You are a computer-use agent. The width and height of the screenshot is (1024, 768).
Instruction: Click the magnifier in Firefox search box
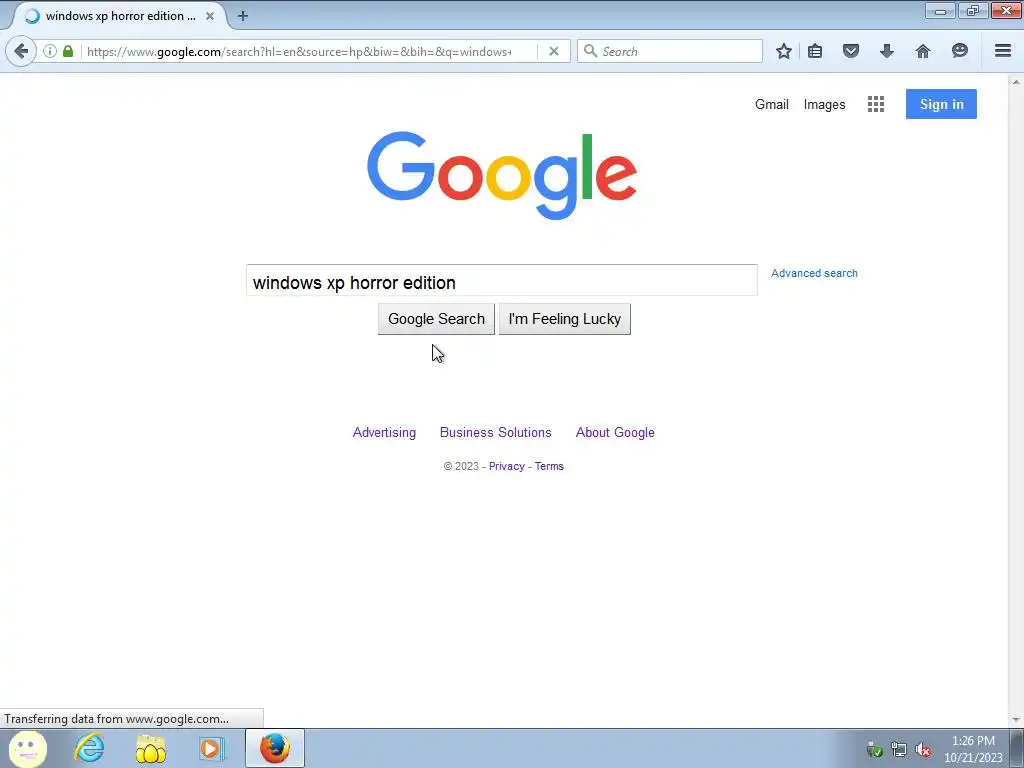[x=590, y=51]
